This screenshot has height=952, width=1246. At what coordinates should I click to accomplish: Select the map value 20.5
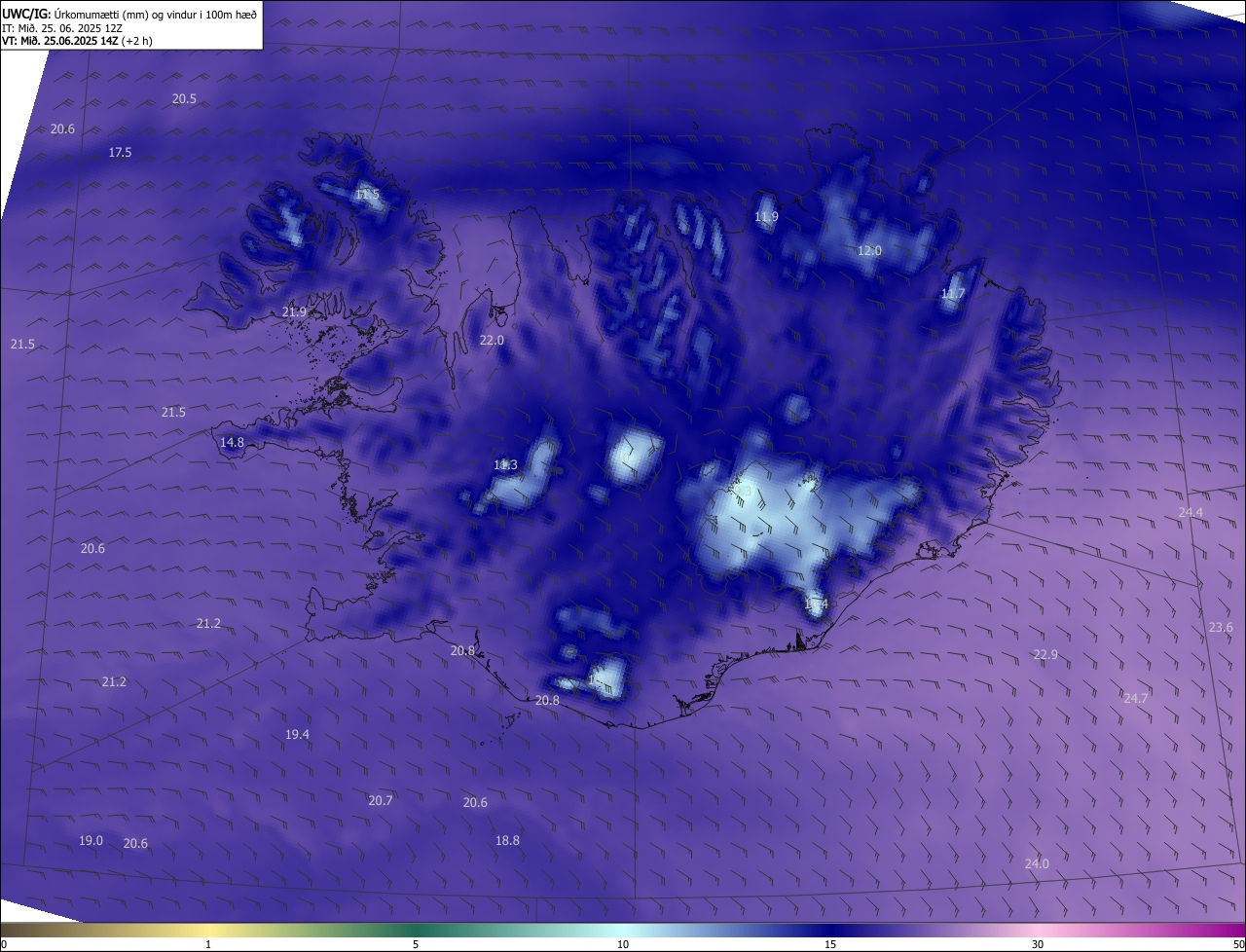point(184,99)
